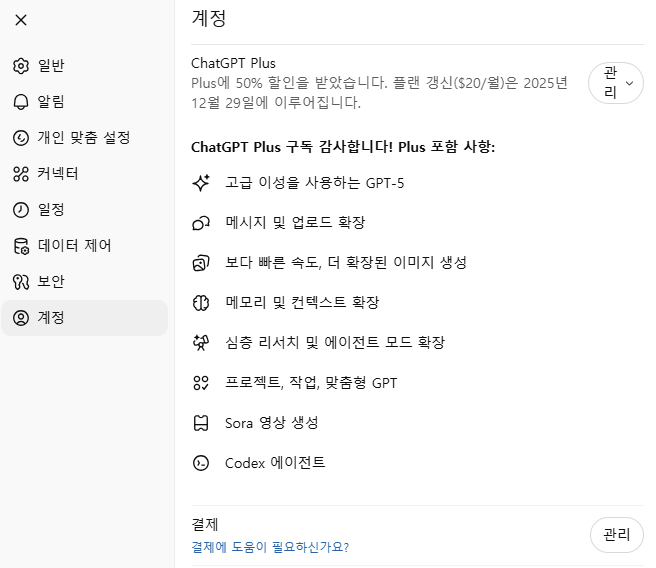Click the 데이터 제어 database icon

(x=21, y=246)
